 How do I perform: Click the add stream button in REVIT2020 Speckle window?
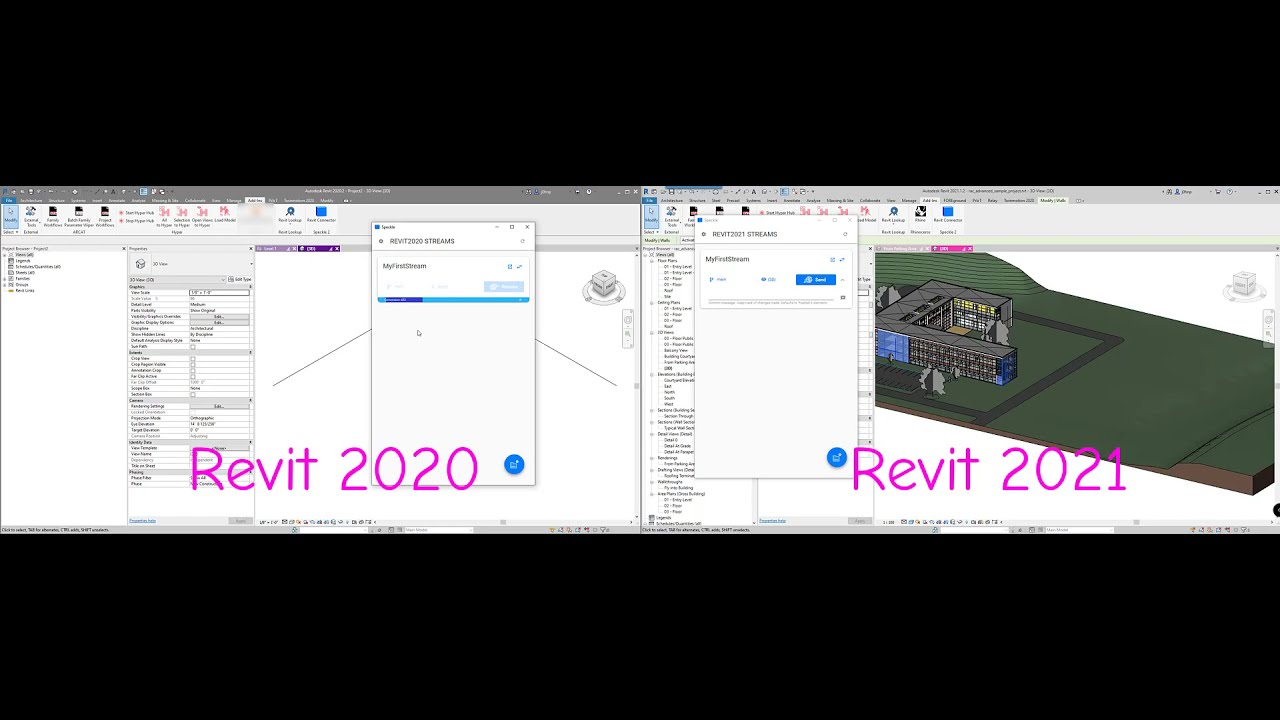[514, 464]
